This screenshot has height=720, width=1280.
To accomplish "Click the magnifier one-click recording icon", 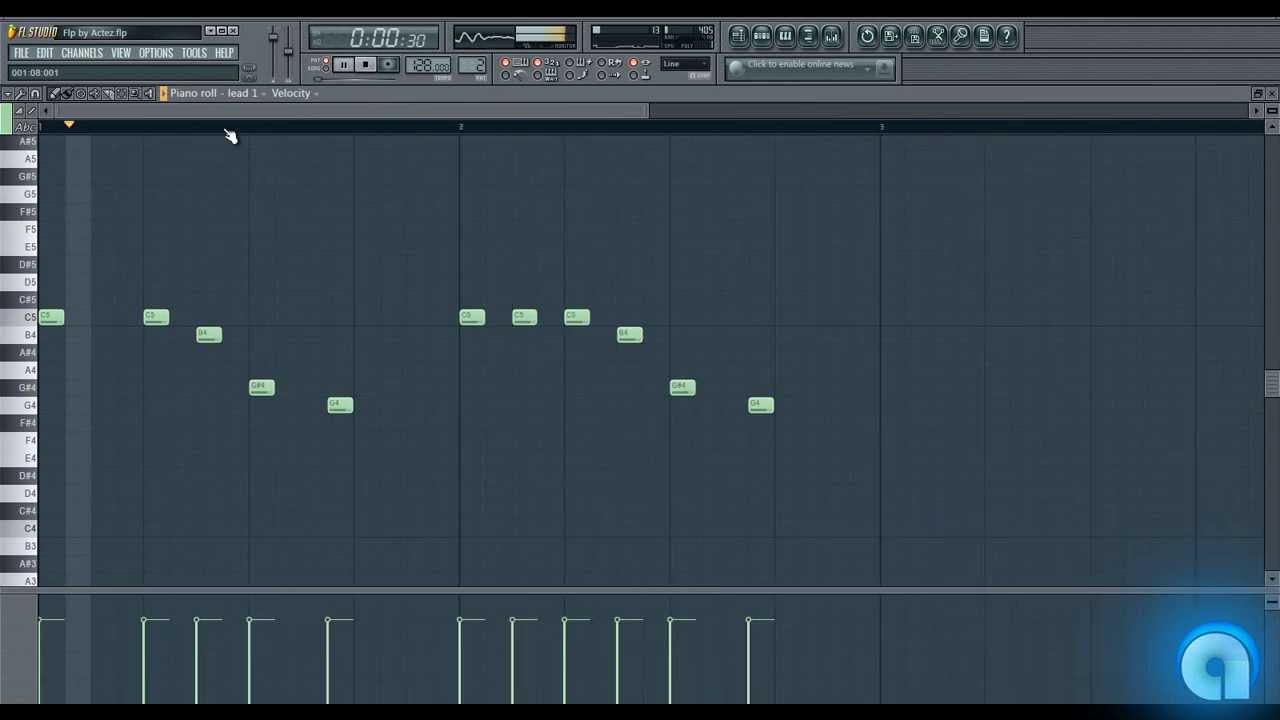I will click(961, 36).
